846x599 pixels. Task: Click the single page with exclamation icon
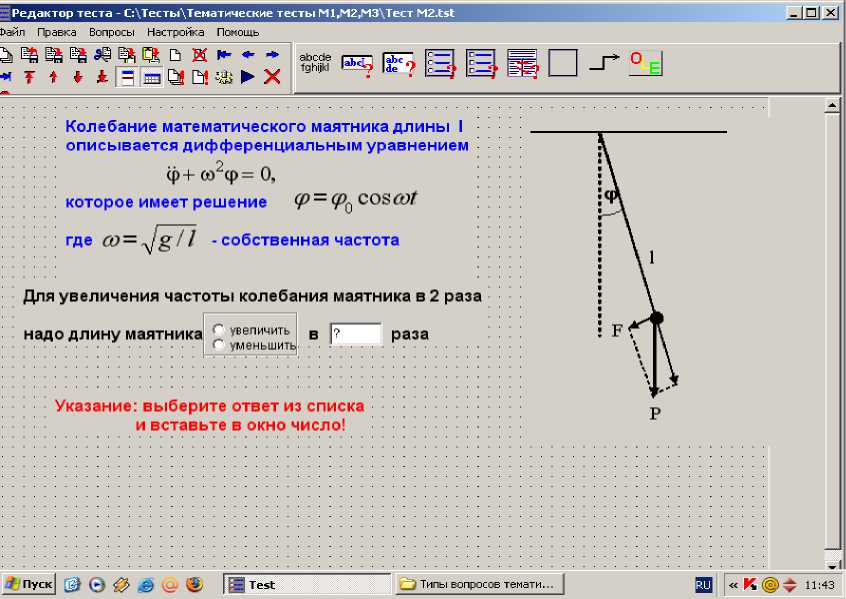point(200,77)
